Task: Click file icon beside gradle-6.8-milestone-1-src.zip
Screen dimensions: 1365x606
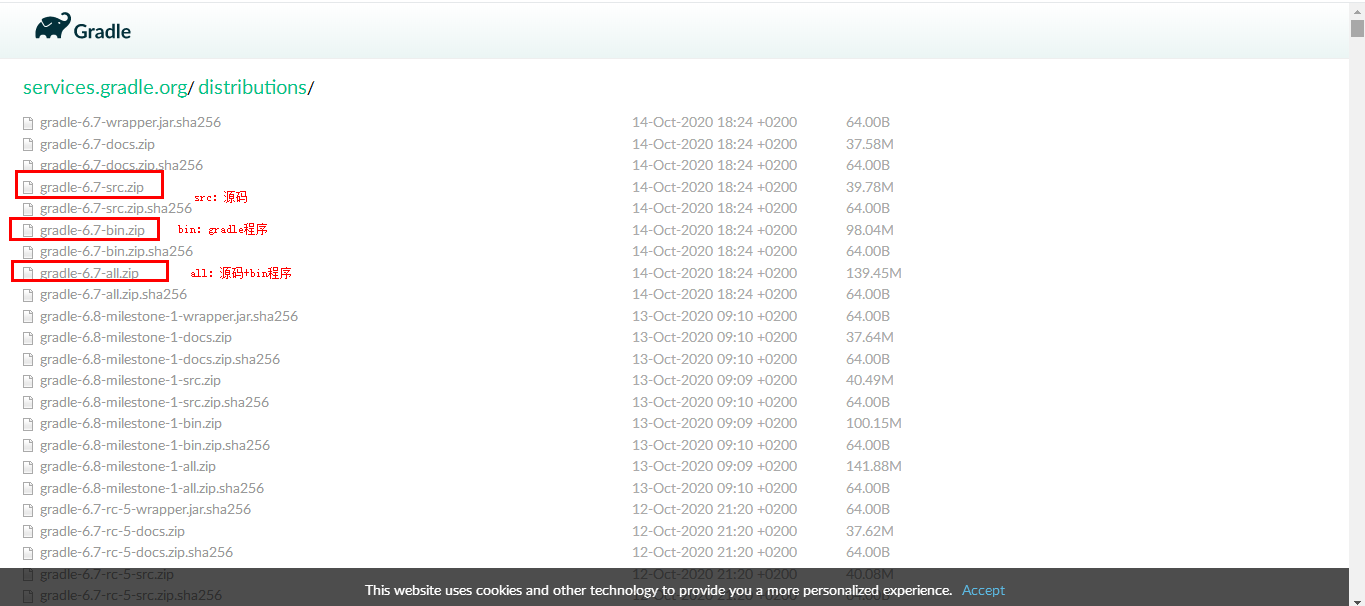Action: click(29, 381)
